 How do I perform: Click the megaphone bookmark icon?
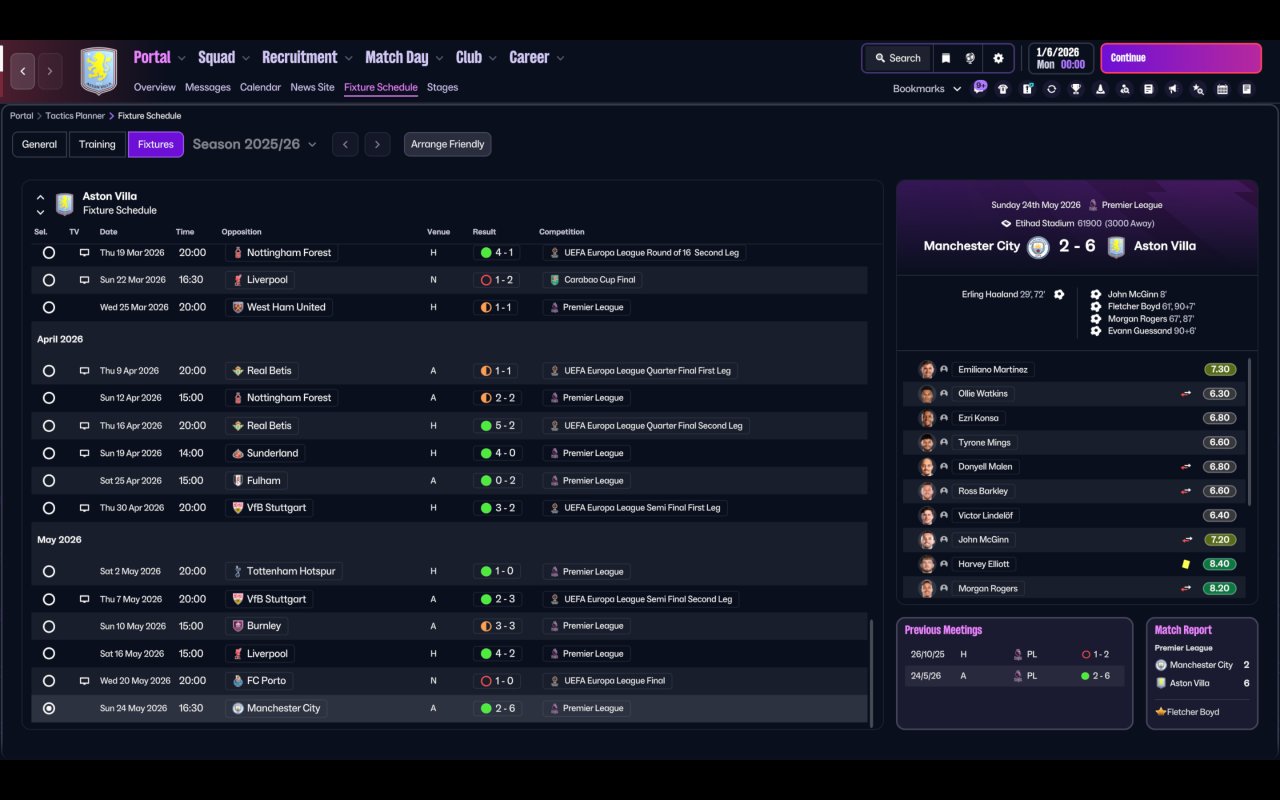(x=1173, y=89)
